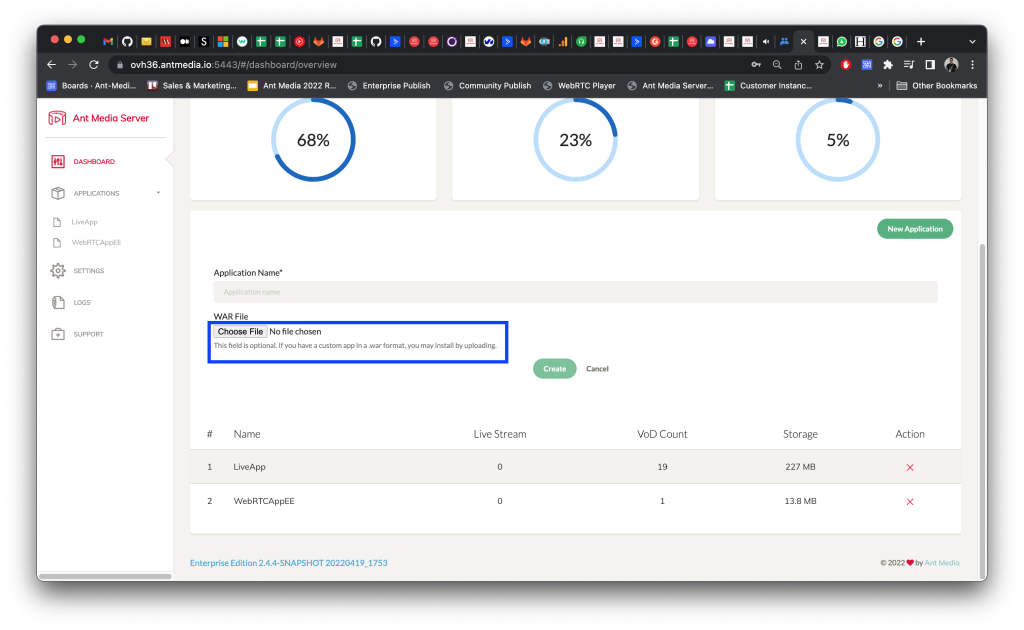Open the zoom magnifier in address bar

tap(776, 65)
